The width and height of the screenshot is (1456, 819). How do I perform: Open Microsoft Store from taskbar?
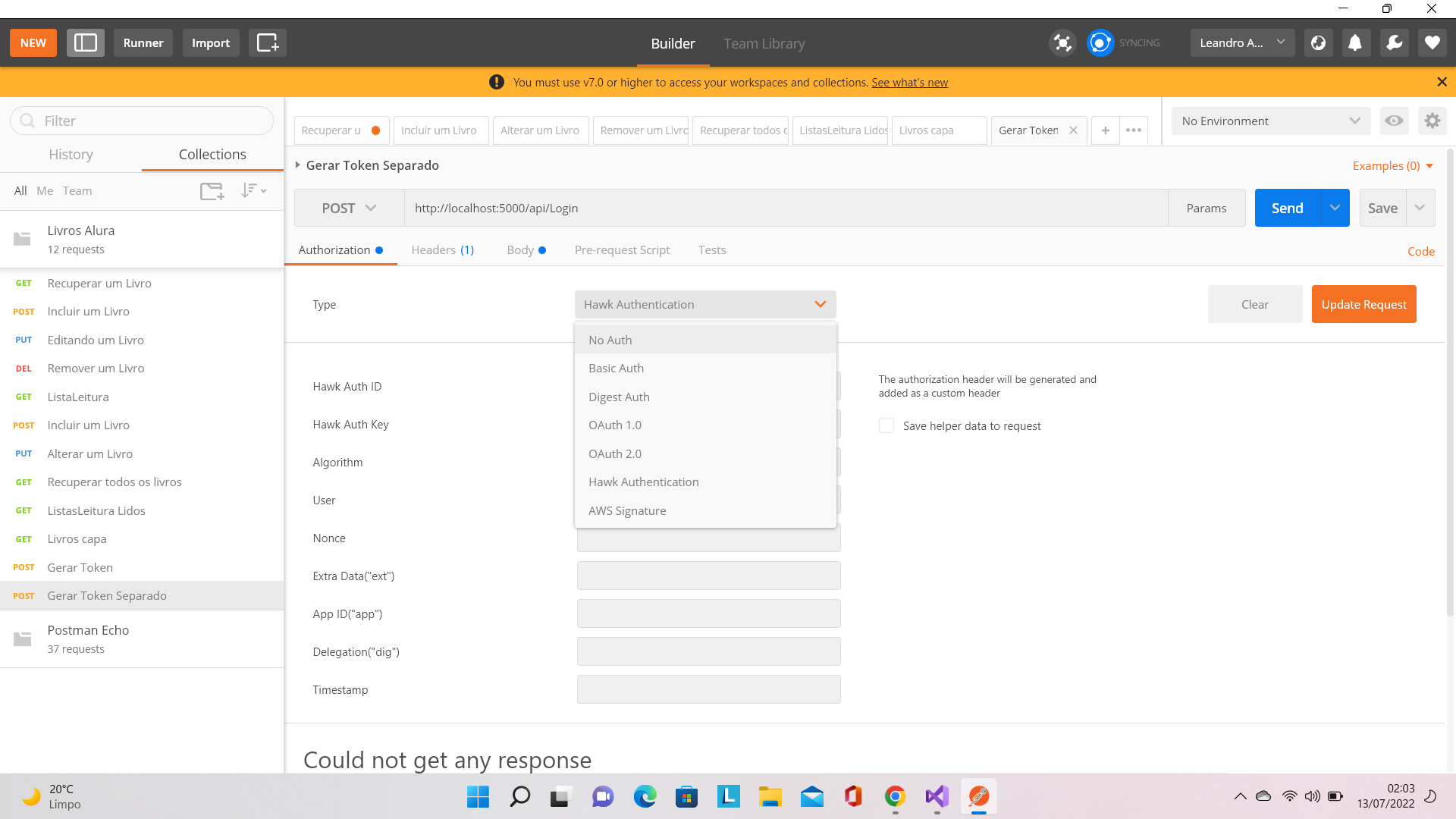click(x=686, y=797)
